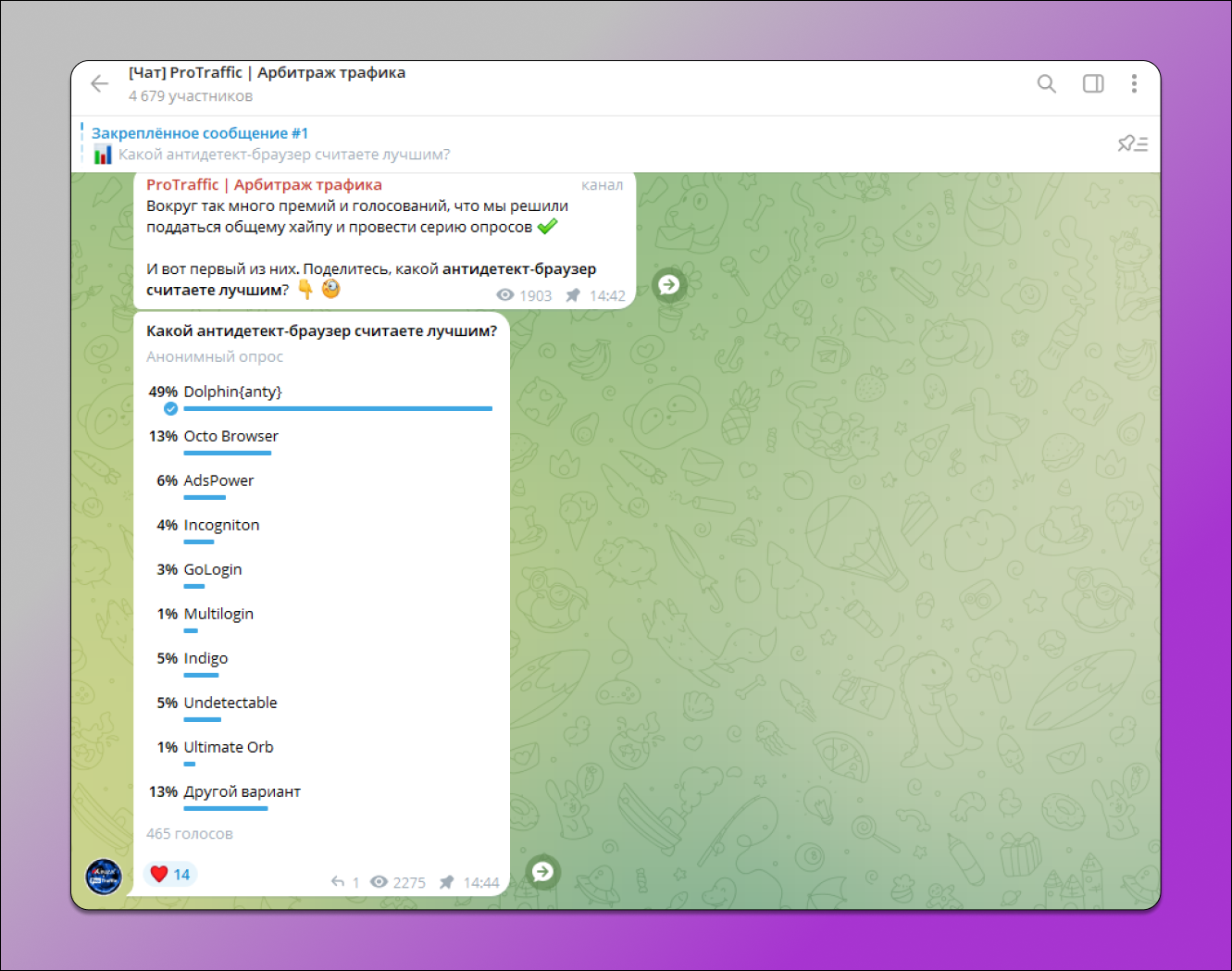Open the search in this chat
Viewport: 1232px width, 971px height.
[1046, 83]
